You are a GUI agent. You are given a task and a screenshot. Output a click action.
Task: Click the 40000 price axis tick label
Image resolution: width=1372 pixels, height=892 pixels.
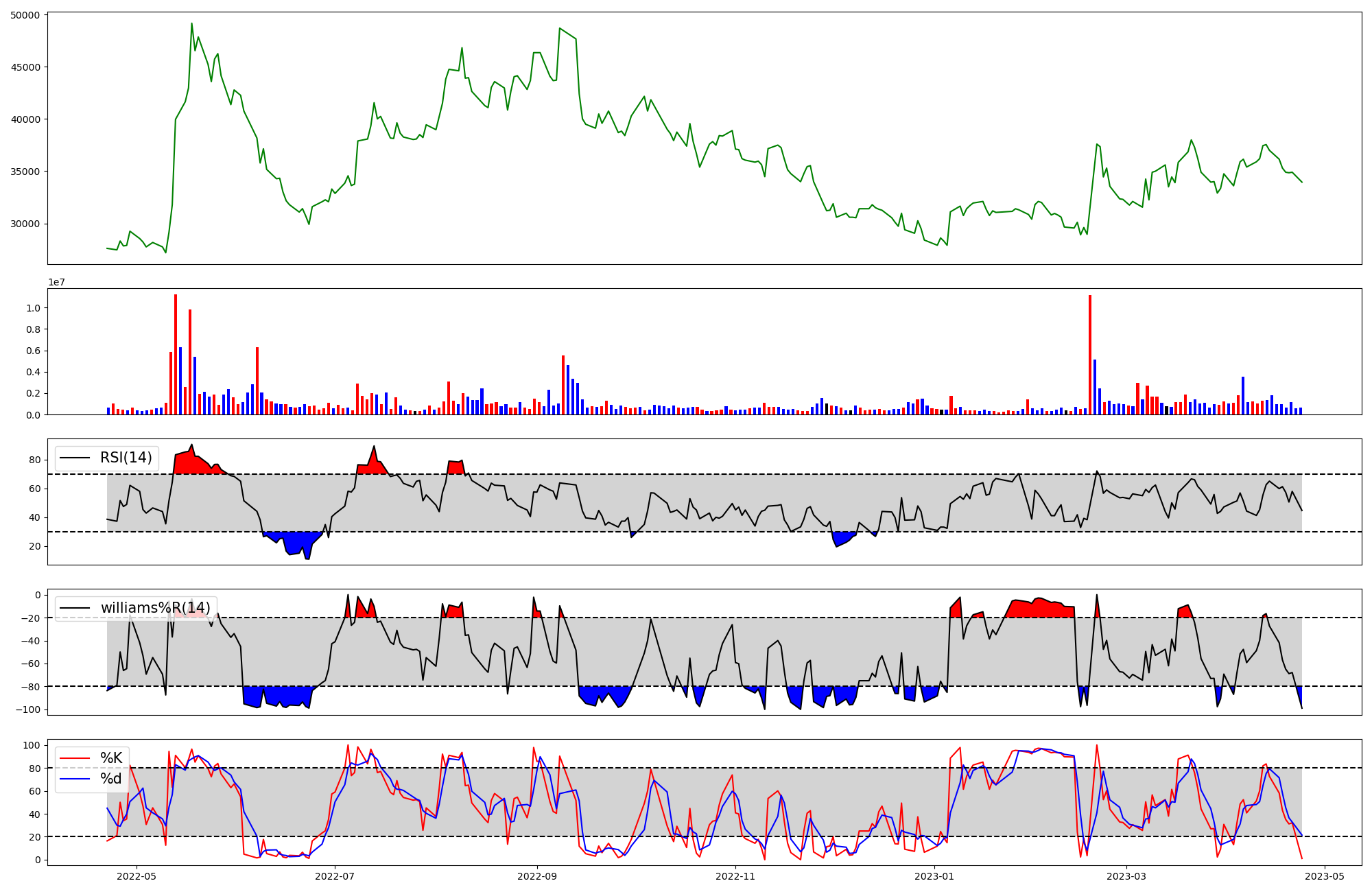pos(25,119)
